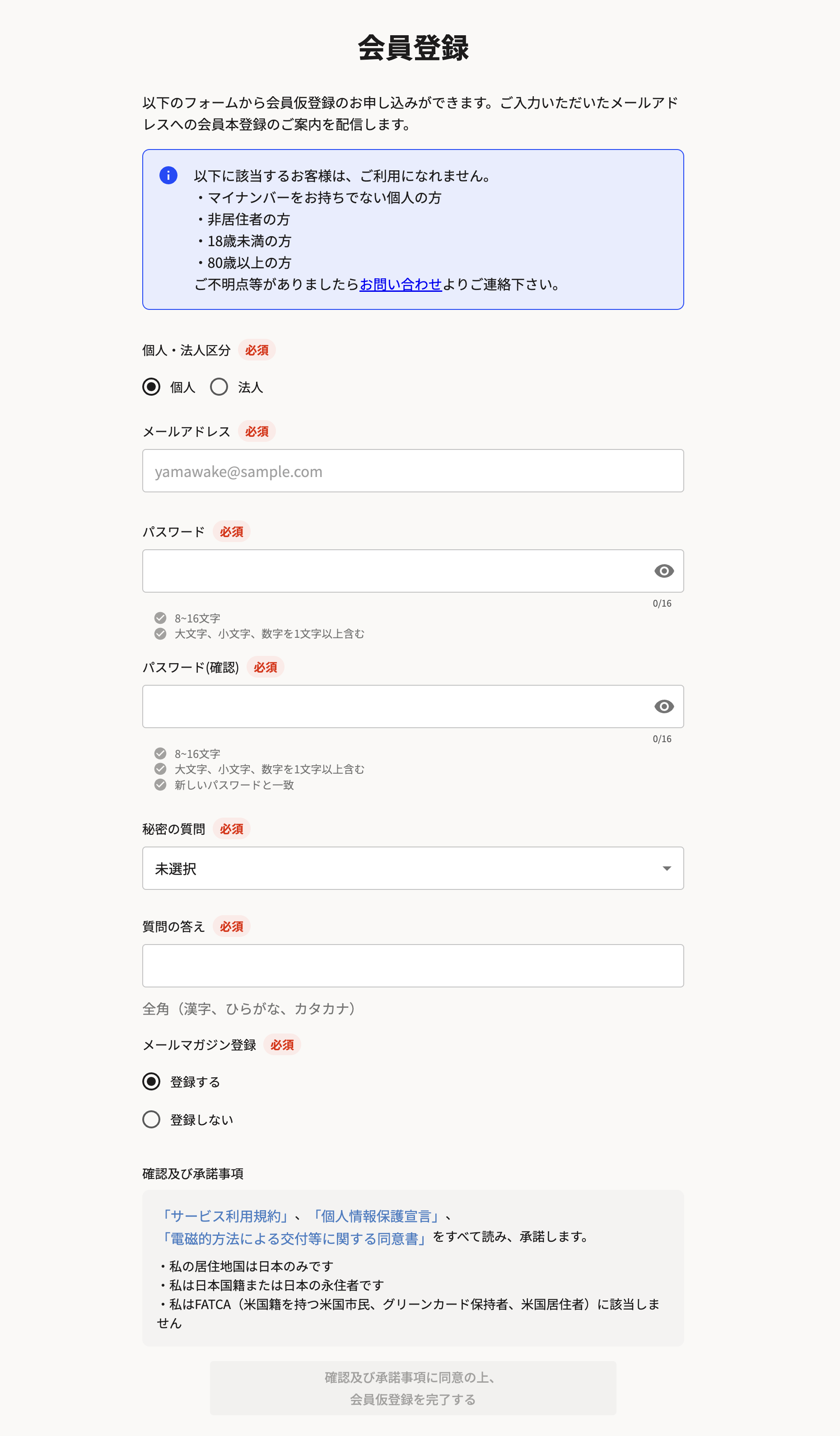Click the dropdown arrow beside 未選択
The width and height of the screenshot is (840, 1436).
coord(666,869)
